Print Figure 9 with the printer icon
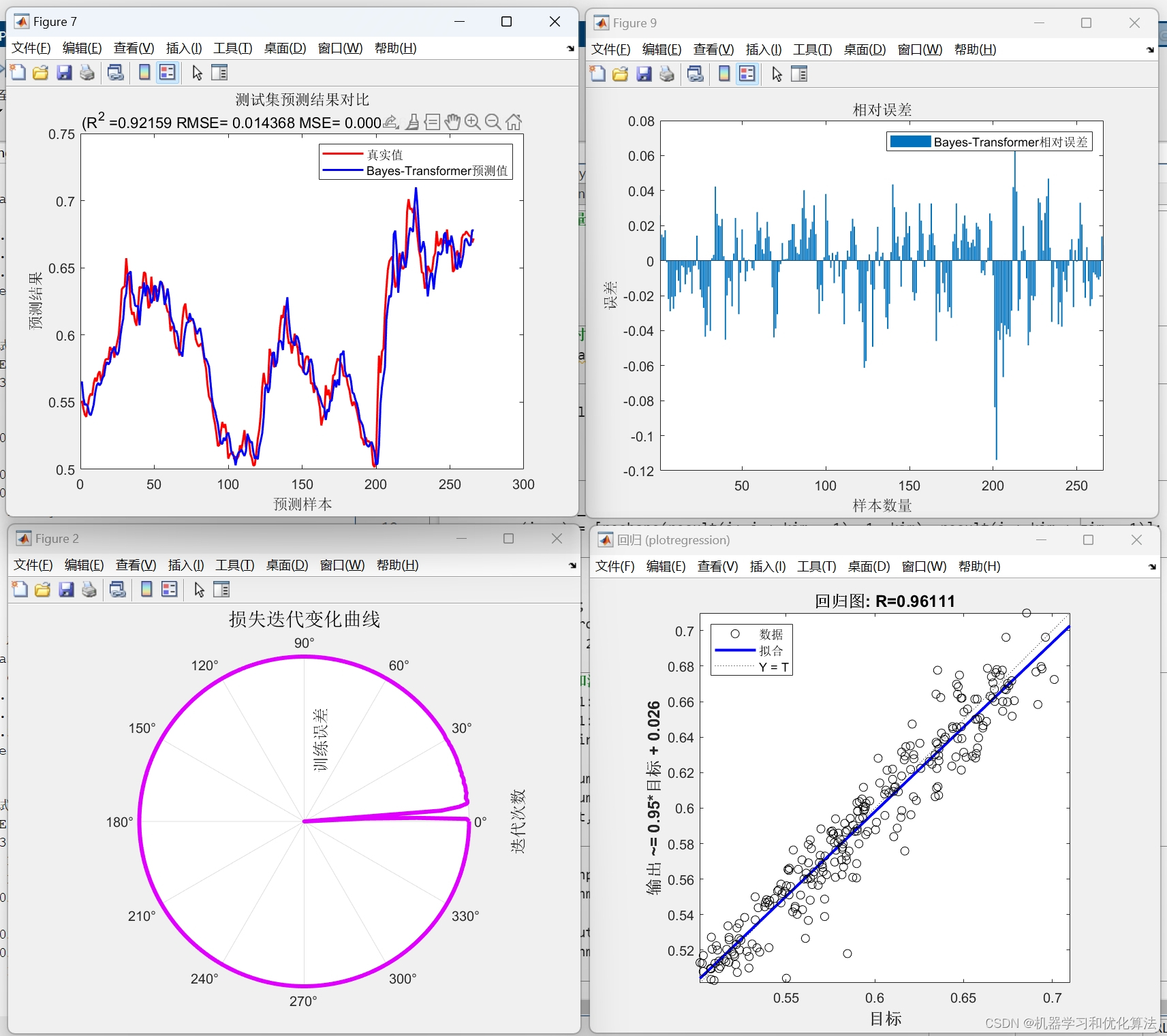 click(x=667, y=74)
